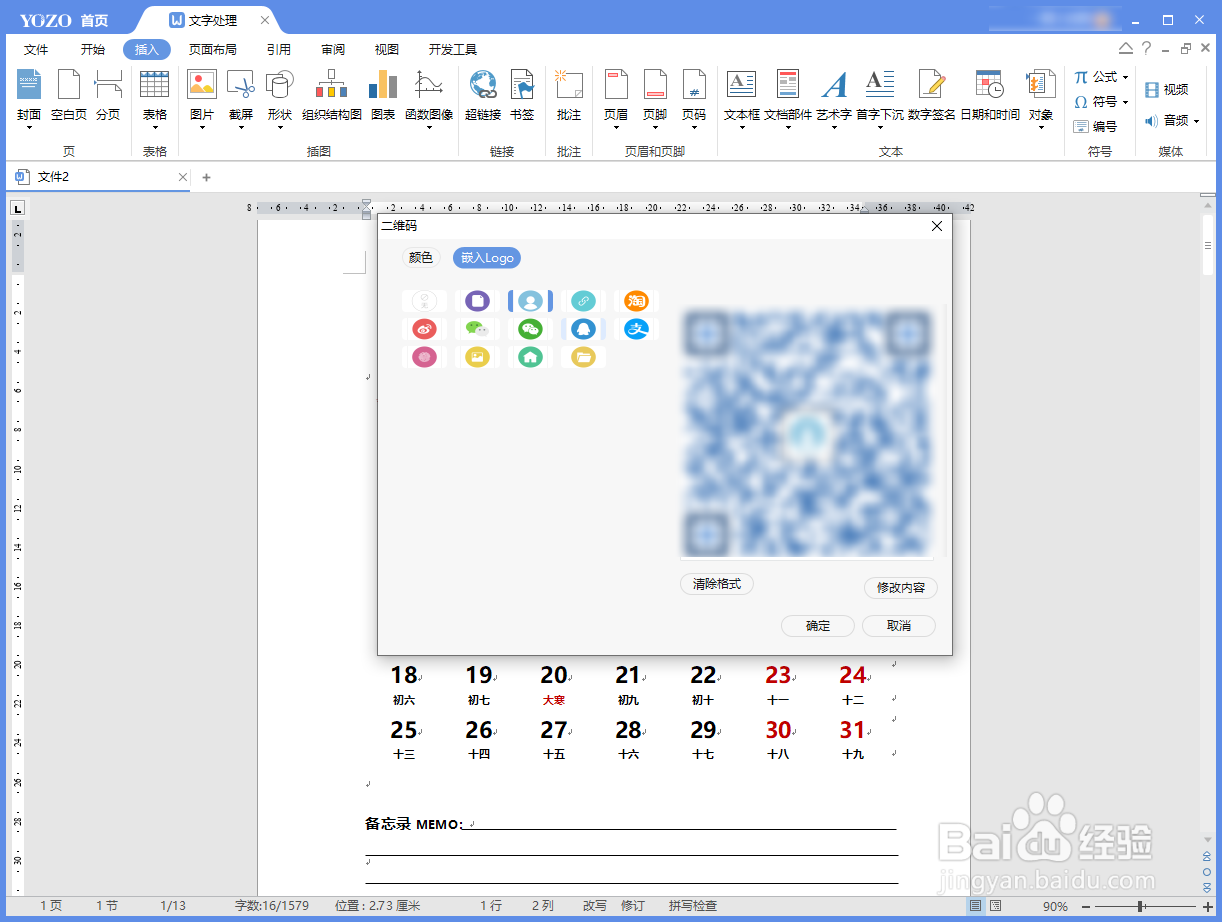Insert WordArt (艺术字)

pyautogui.click(x=834, y=97)
